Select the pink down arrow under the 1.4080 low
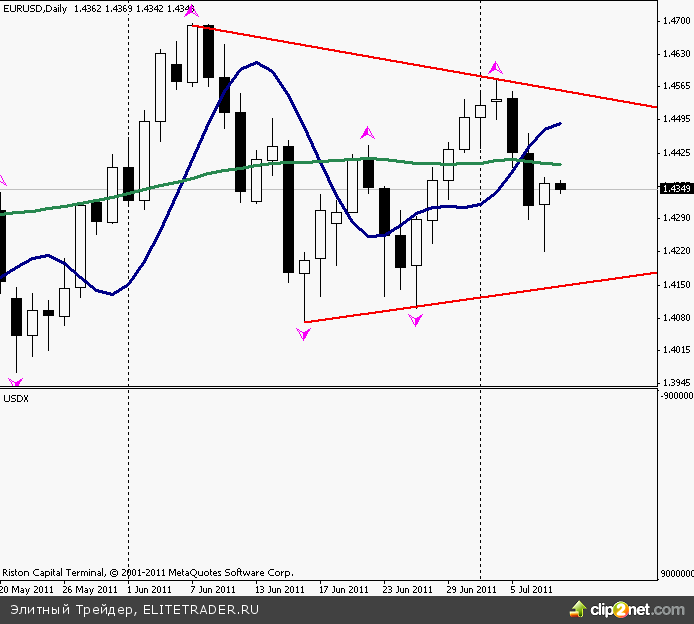Image resolution: width=694 pixels, height=624 pixels. [304, 334]
